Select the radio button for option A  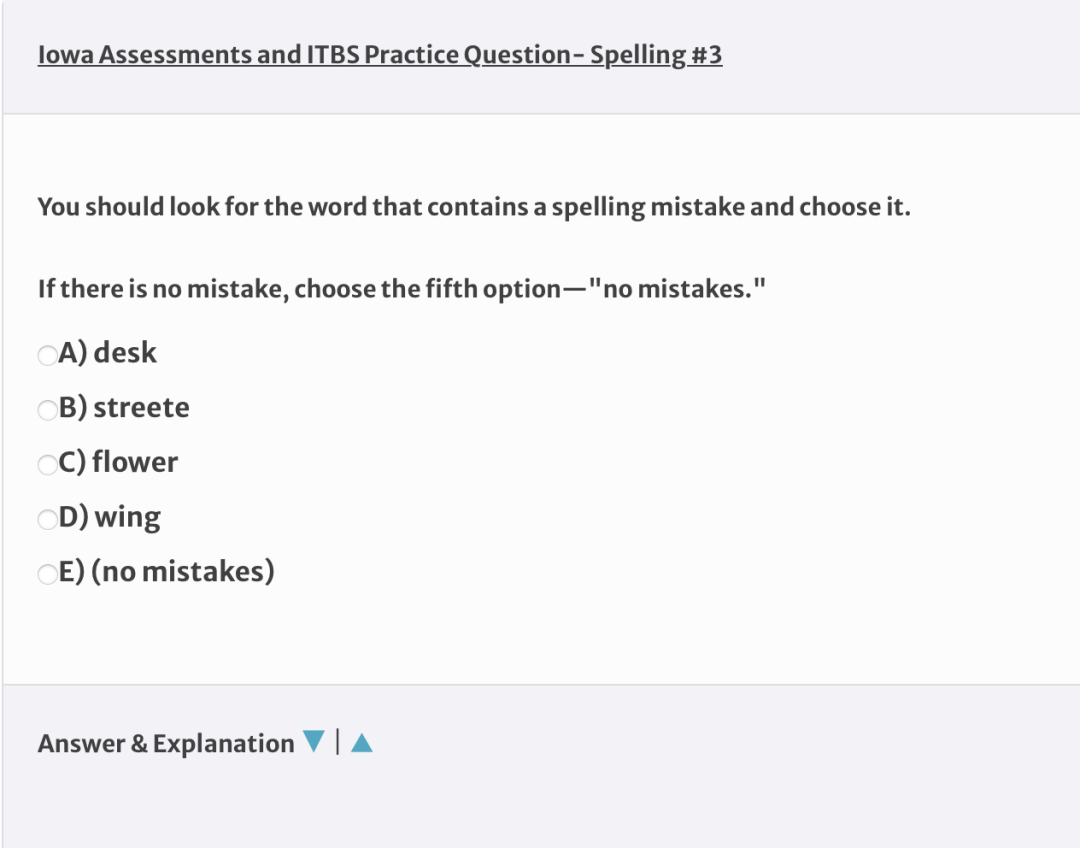coord(48,355)
